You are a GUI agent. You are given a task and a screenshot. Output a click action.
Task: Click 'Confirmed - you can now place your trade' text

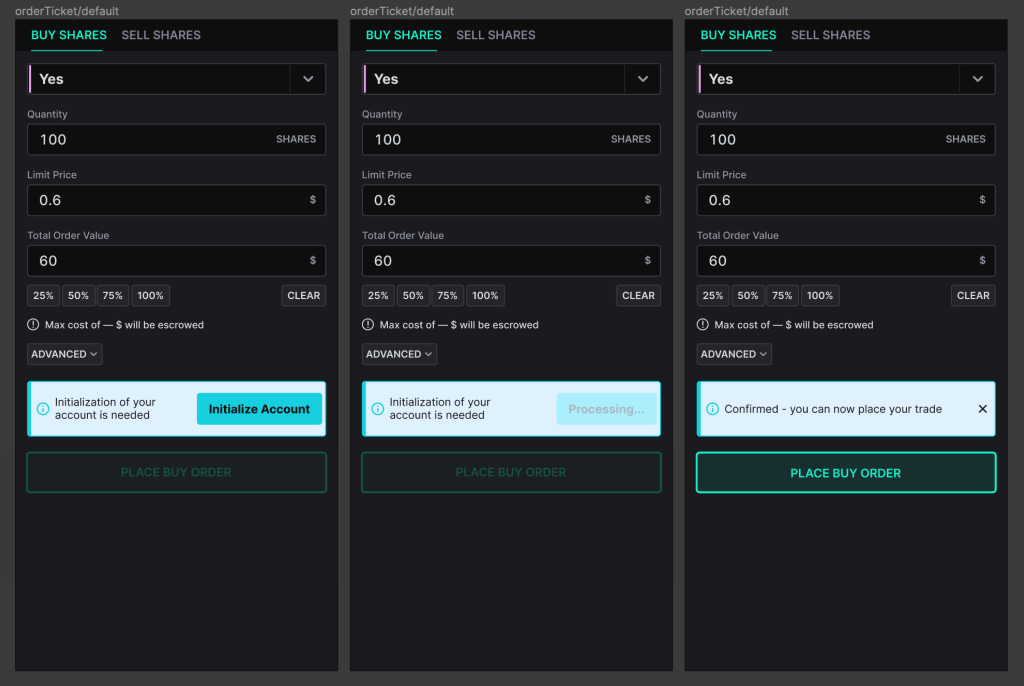(x=833, y=409)
